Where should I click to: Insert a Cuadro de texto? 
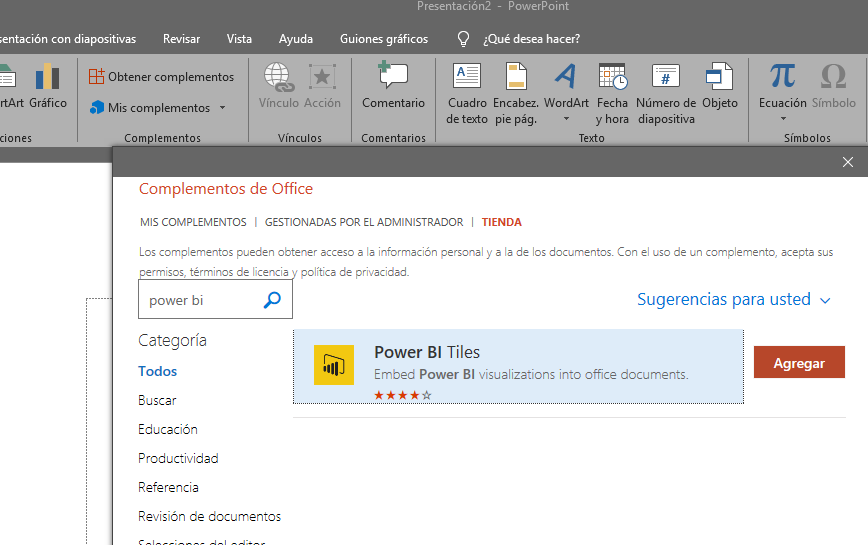tap(467, 94)
